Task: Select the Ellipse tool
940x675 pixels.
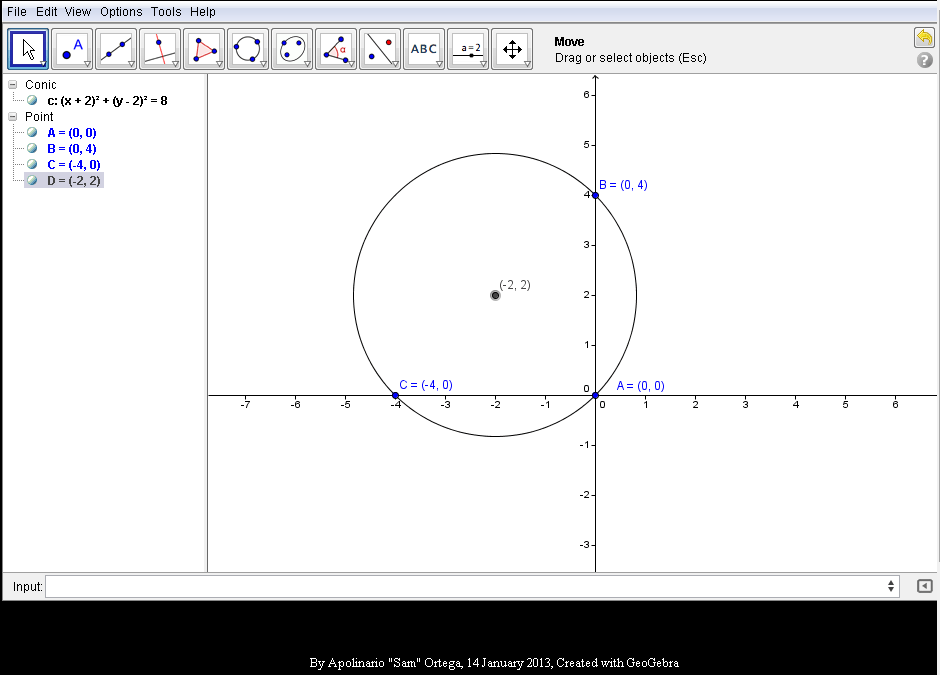Action: pos(291,47)
